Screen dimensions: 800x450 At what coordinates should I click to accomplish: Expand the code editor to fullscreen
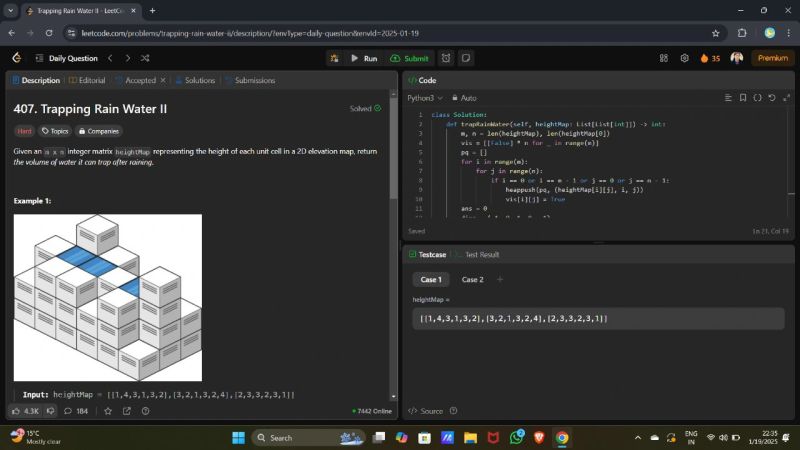click(x=787, y=97)
